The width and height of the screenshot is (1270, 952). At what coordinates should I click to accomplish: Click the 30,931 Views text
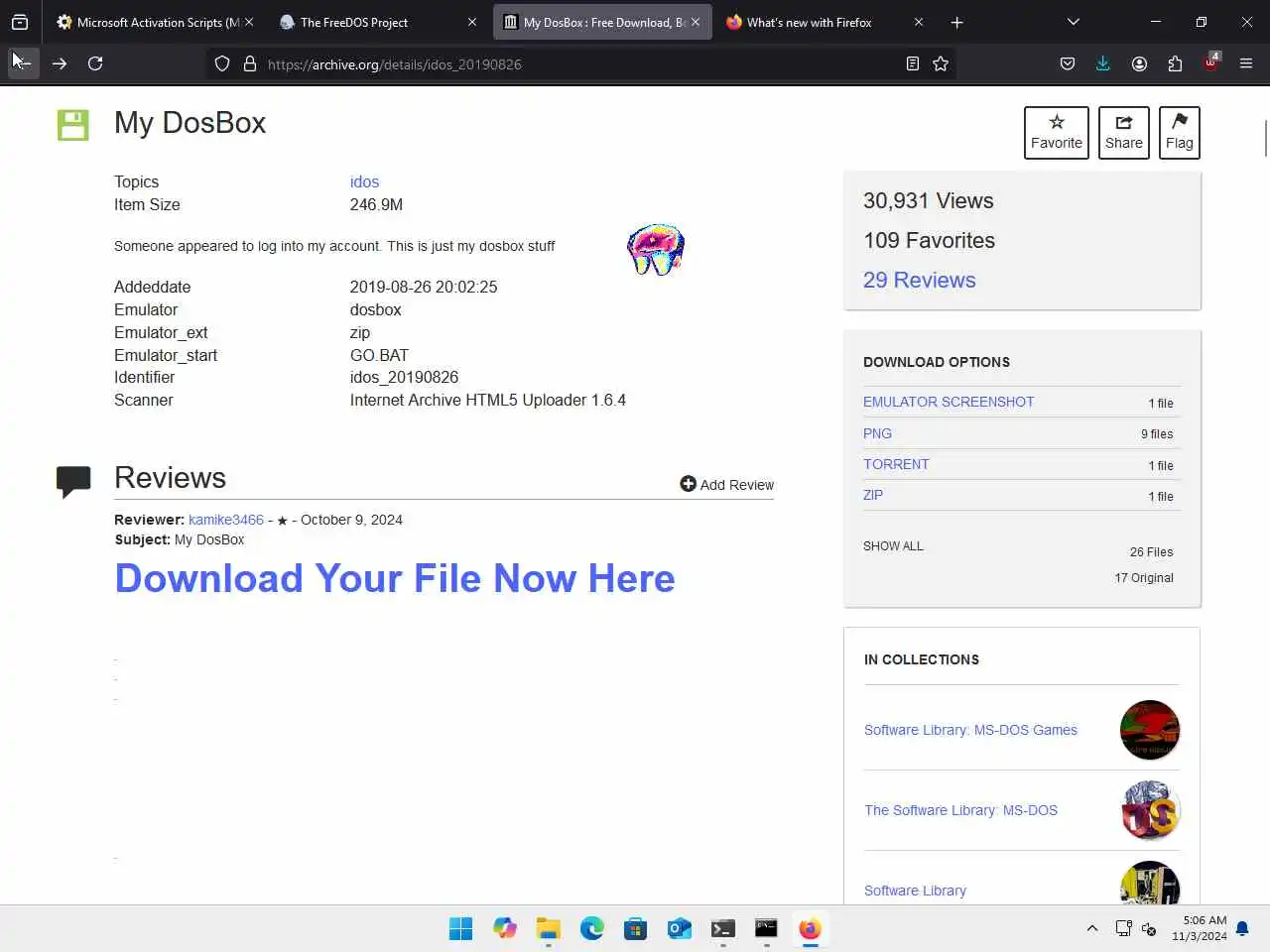(928, 200)
